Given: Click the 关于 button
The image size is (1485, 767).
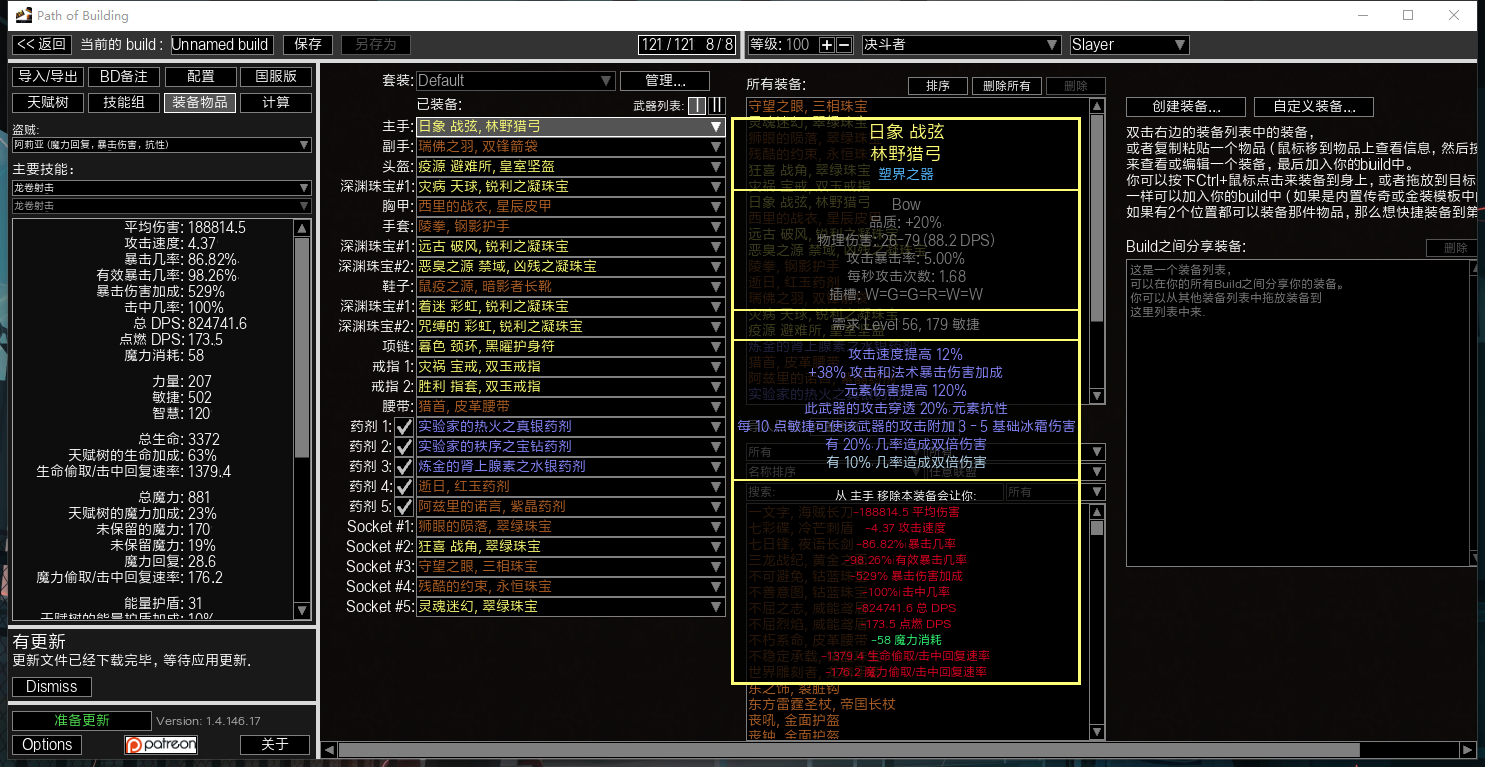Looking at the screenshot, I should point(275,744).
